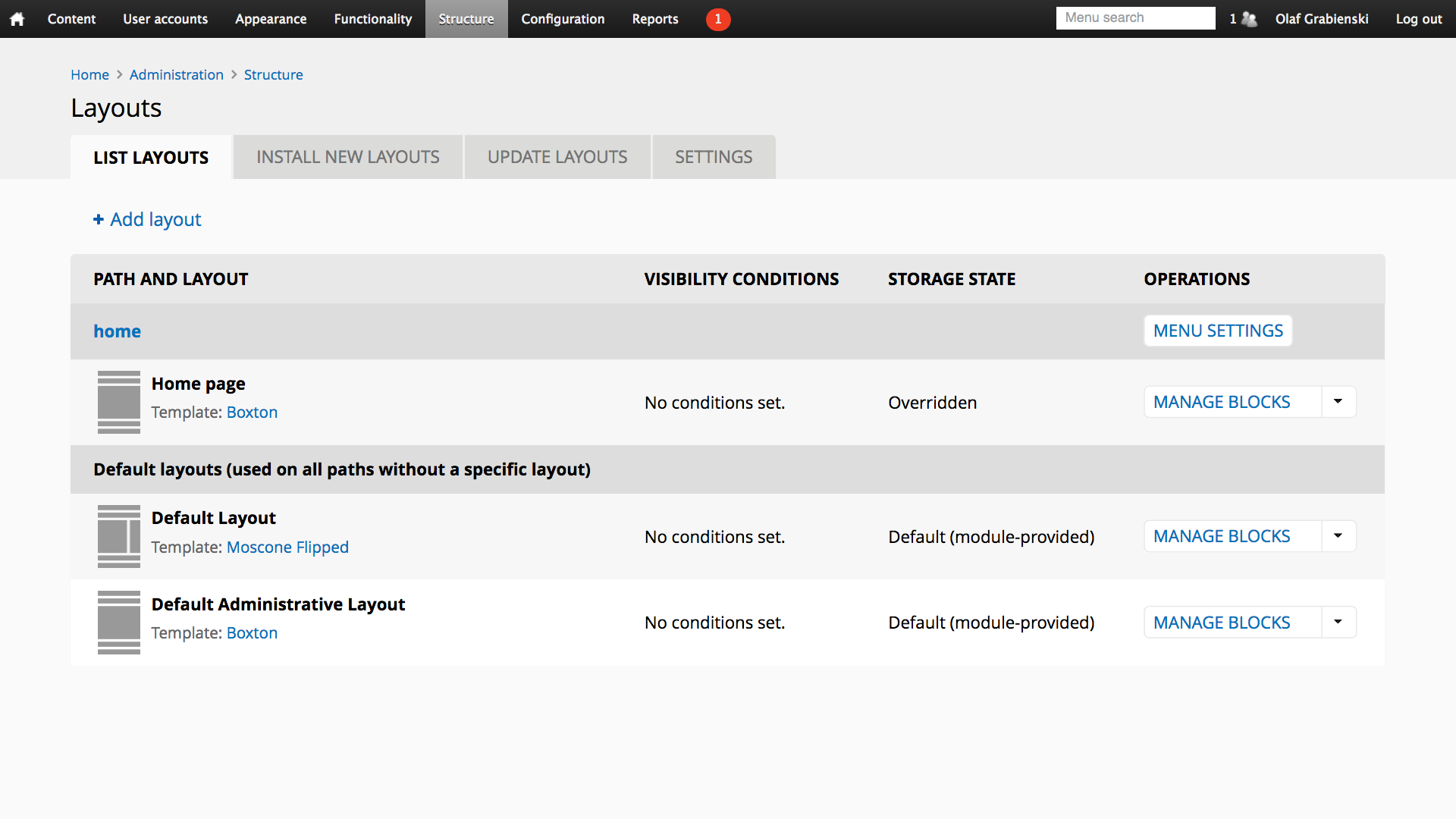Click the Menu Settings button
The image size is (1456, 819).
click(1218, 331)
